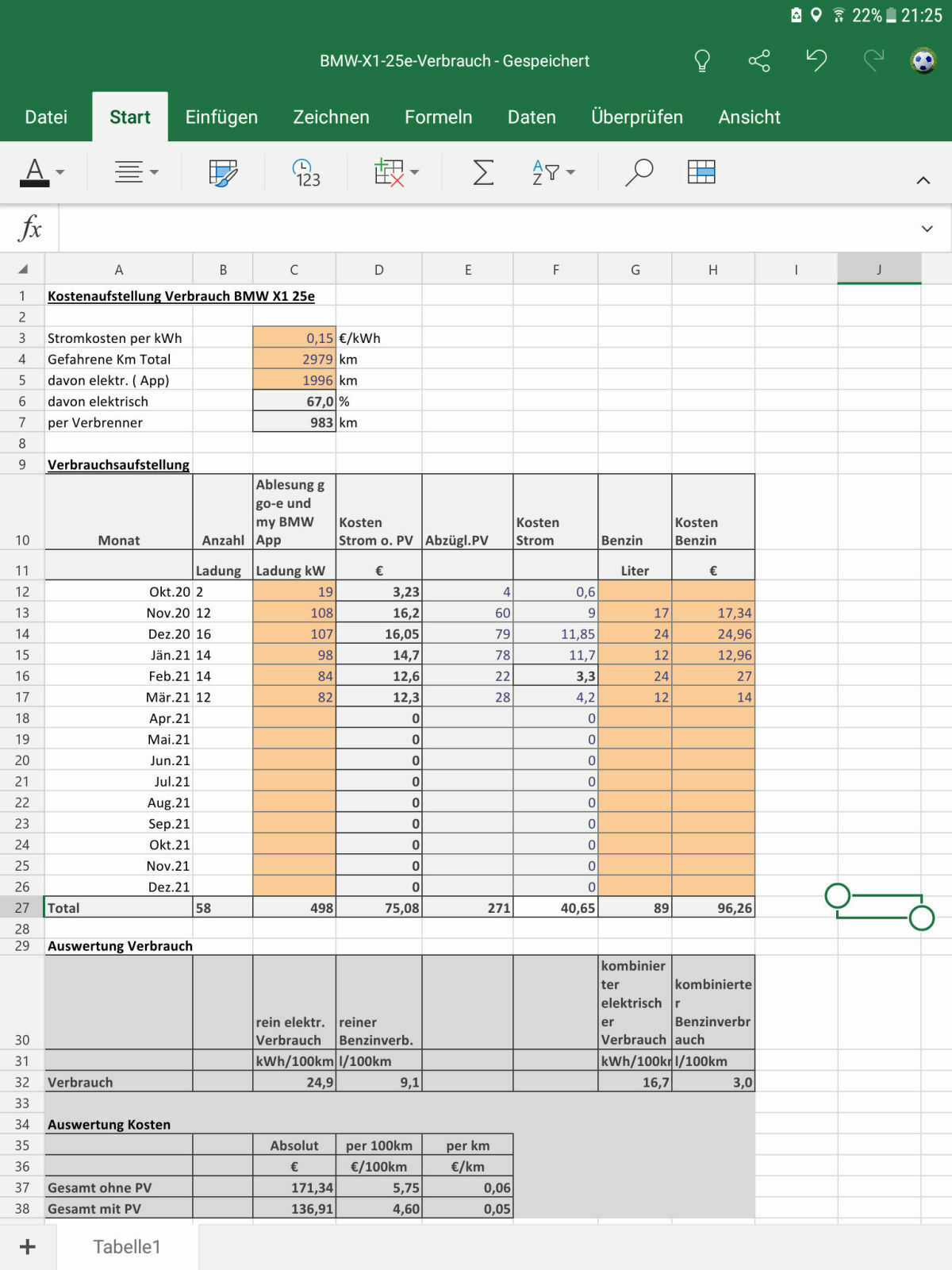Select the orange cell with value 2979
Viewport: 952px width, 1270px height.
tap(294, 359)
